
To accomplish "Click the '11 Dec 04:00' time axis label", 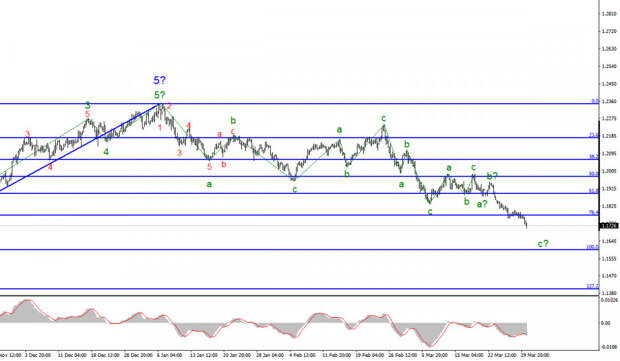I will [x=72, y=355].
